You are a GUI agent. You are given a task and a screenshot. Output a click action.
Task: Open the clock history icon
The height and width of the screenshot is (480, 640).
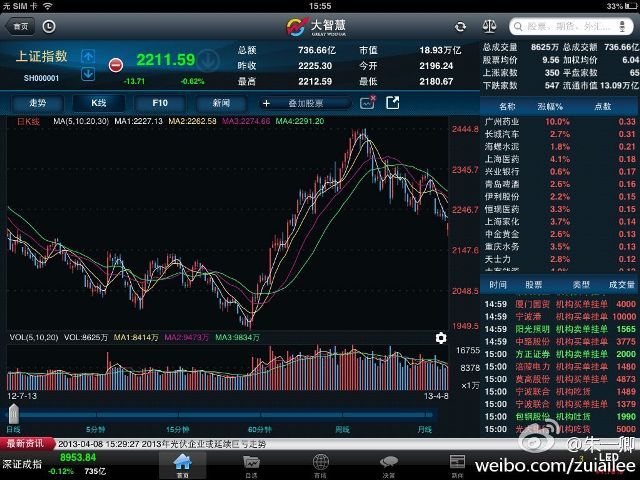point(49,27)
